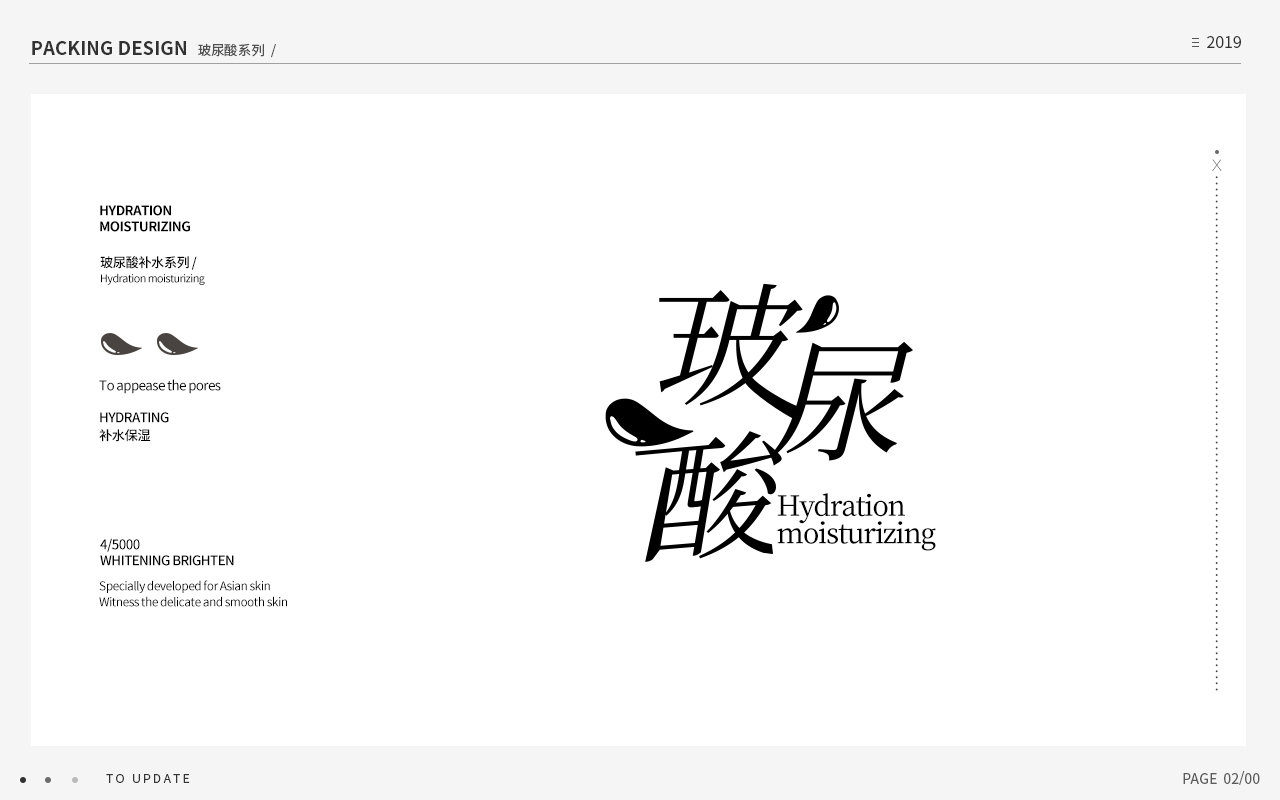The width and height of the screenshot is (1280, 800).
Task: Click the TO UPDATE footer text
Action: [x=148, y=778]
